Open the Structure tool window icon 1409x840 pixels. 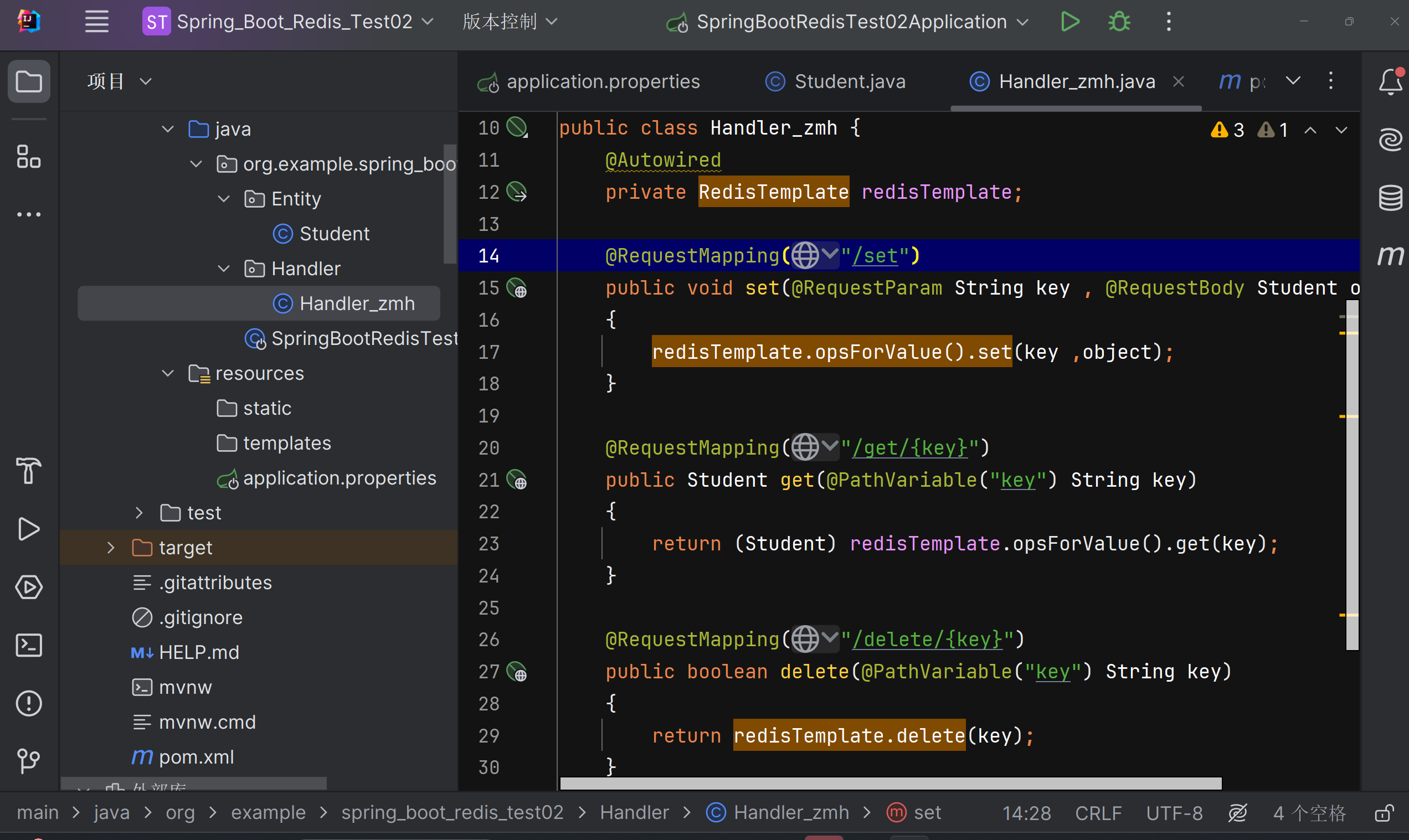point(28,157)
